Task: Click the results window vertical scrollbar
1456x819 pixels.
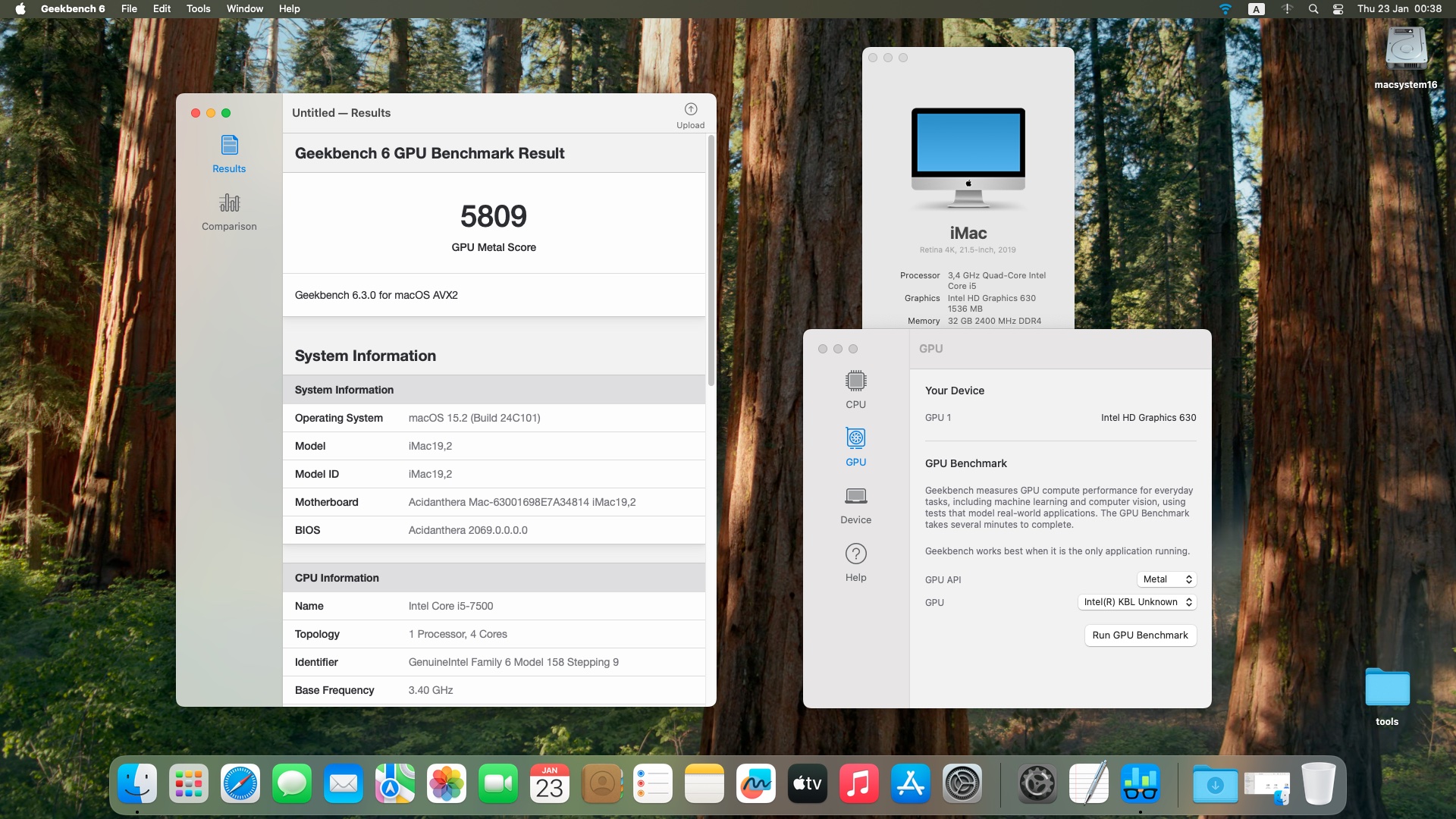Action: (x=711, y=260)
